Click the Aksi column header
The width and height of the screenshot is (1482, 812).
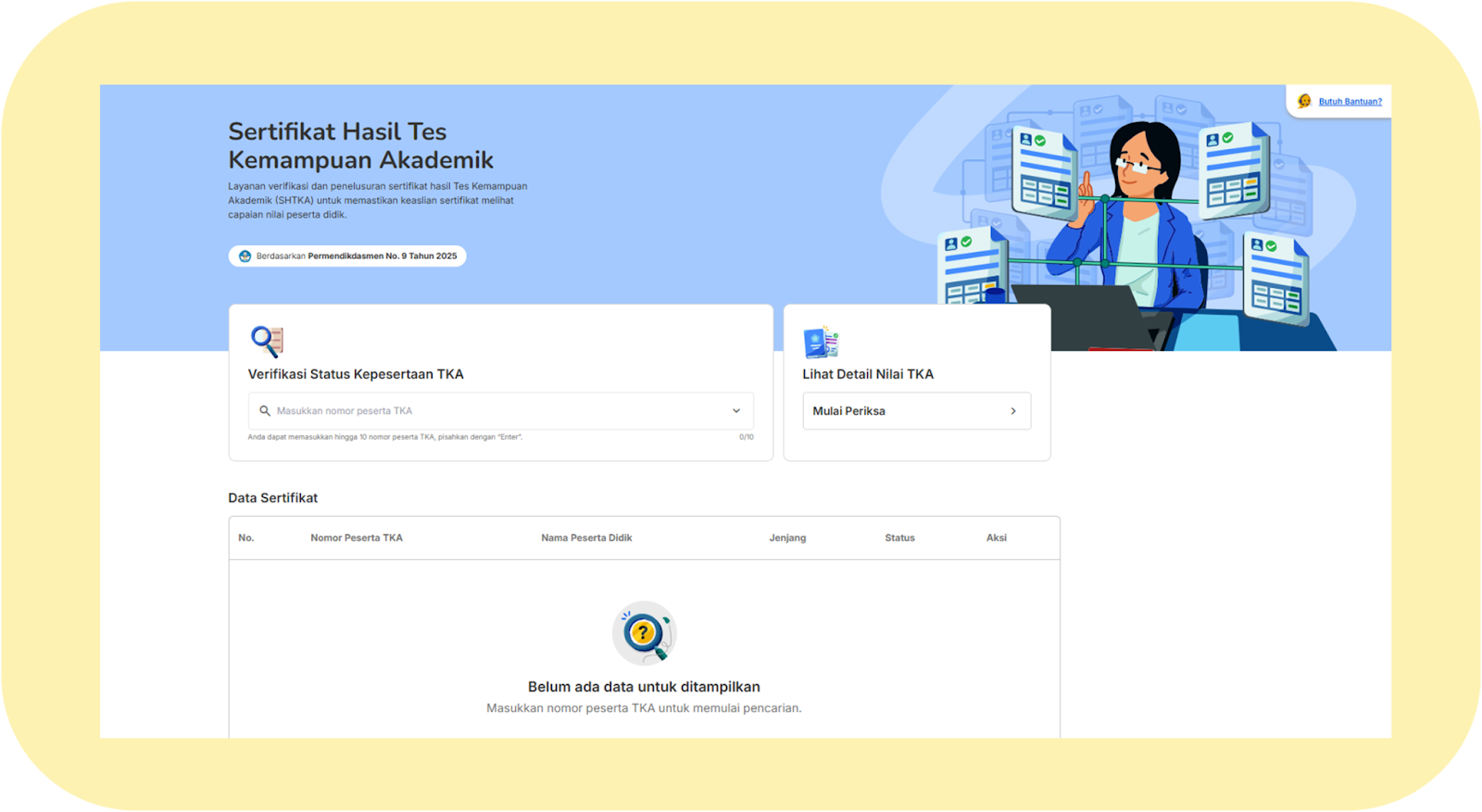[x=997, y=538]
